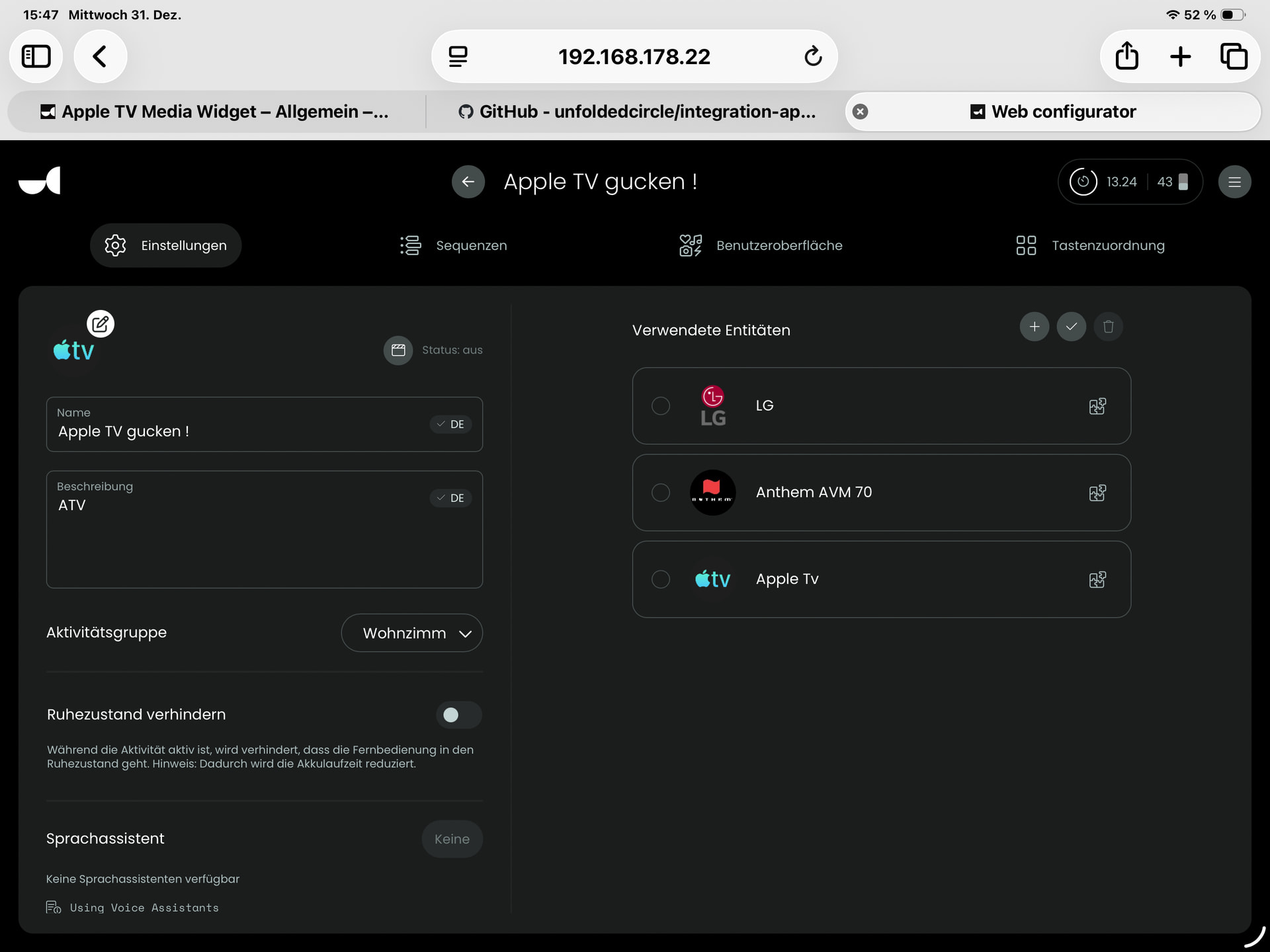Select the Anthem AVM 70 radio button
Screen dimensions: 1270x952
click(660, 493)
